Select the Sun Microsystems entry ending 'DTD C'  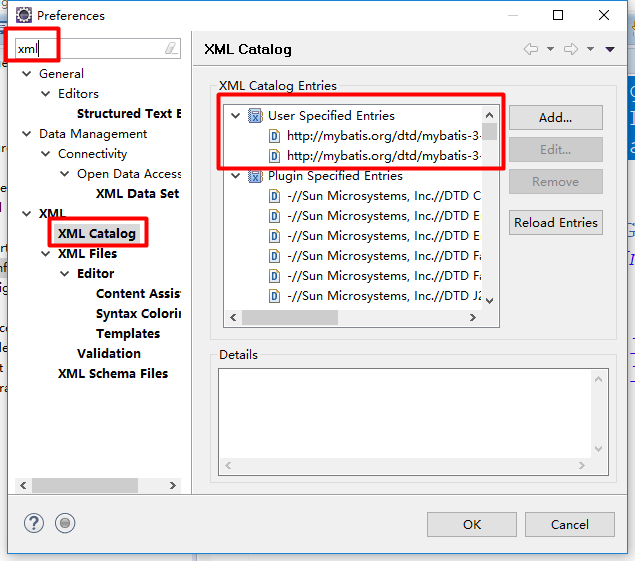click(384, 196)
